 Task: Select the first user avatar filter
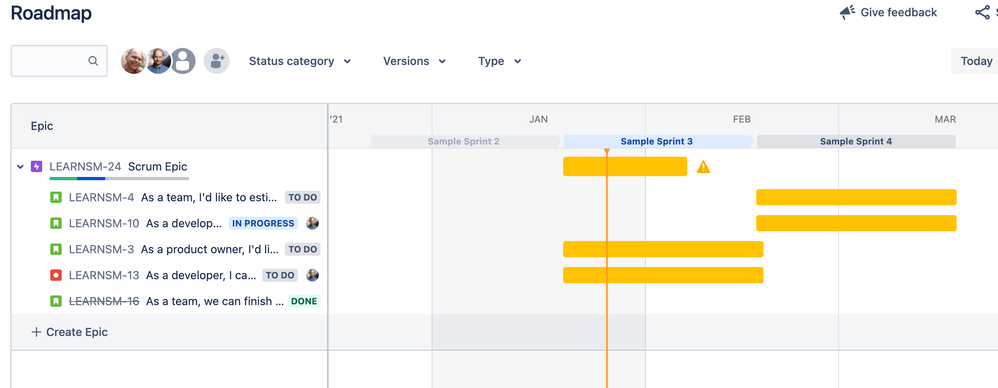134,61
